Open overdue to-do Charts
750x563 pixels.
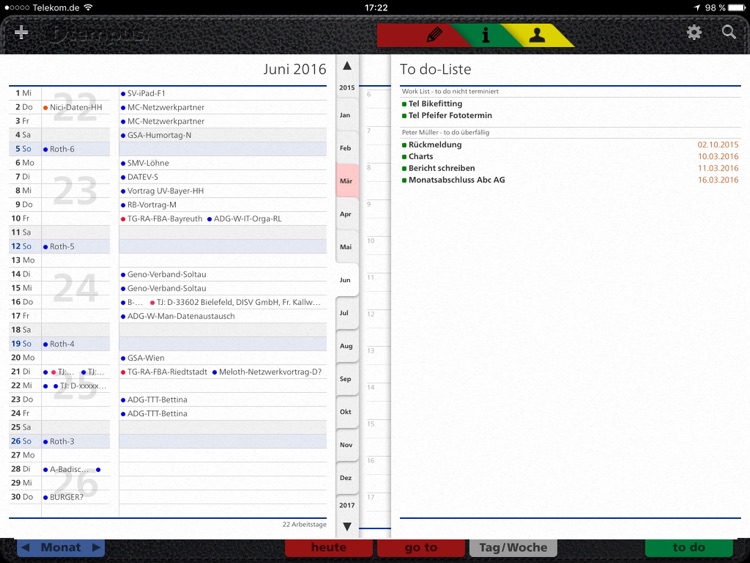coord(420,156)
